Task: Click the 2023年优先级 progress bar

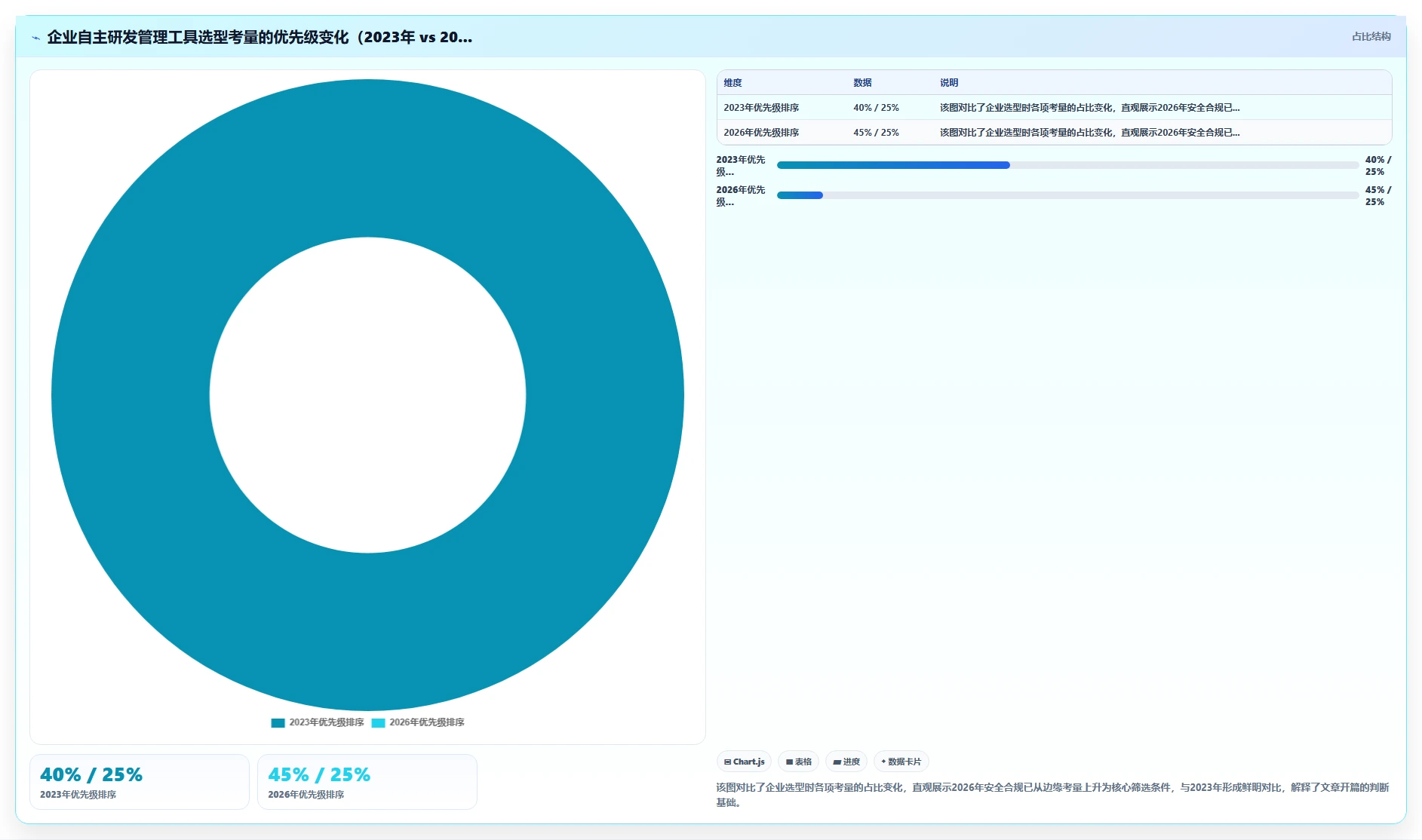Action: click(x=1067, y=165)
